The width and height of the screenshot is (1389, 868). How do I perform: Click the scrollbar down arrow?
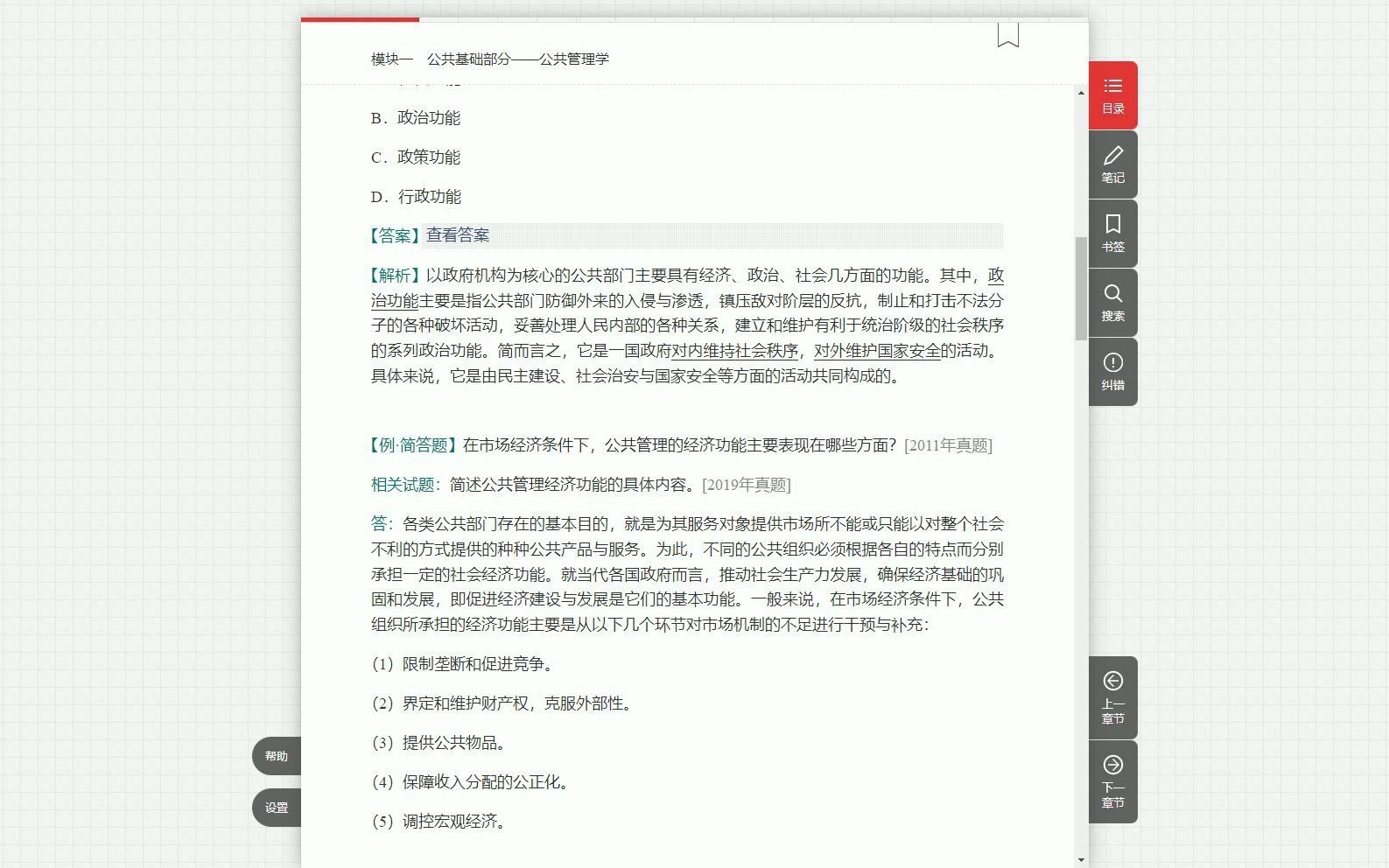pyautogui.click(x=1082, y=860)
